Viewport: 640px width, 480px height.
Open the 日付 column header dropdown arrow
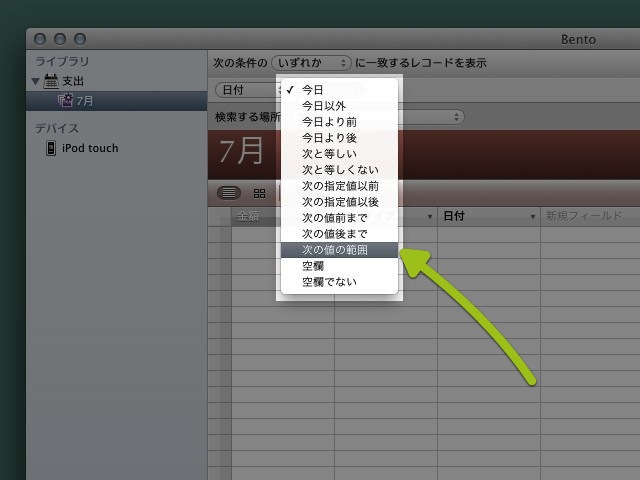coord(533,217)
